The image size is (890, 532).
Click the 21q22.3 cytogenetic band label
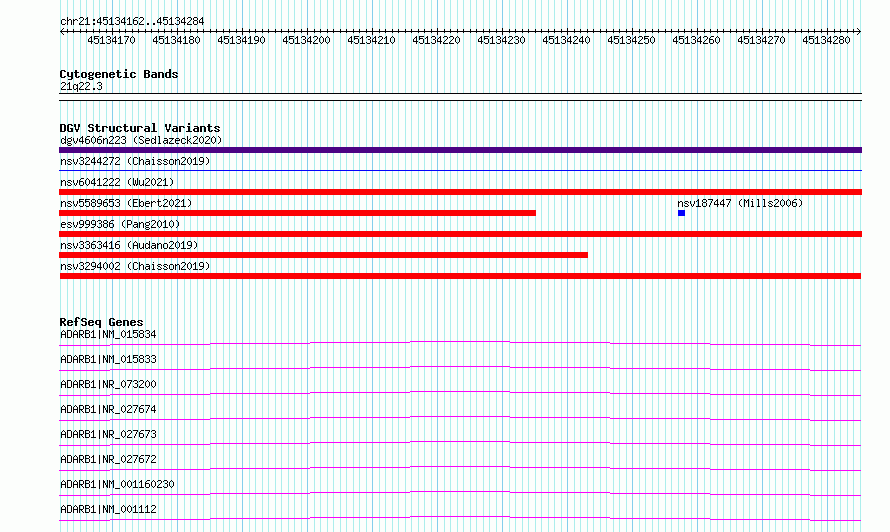tap(81, 86)
